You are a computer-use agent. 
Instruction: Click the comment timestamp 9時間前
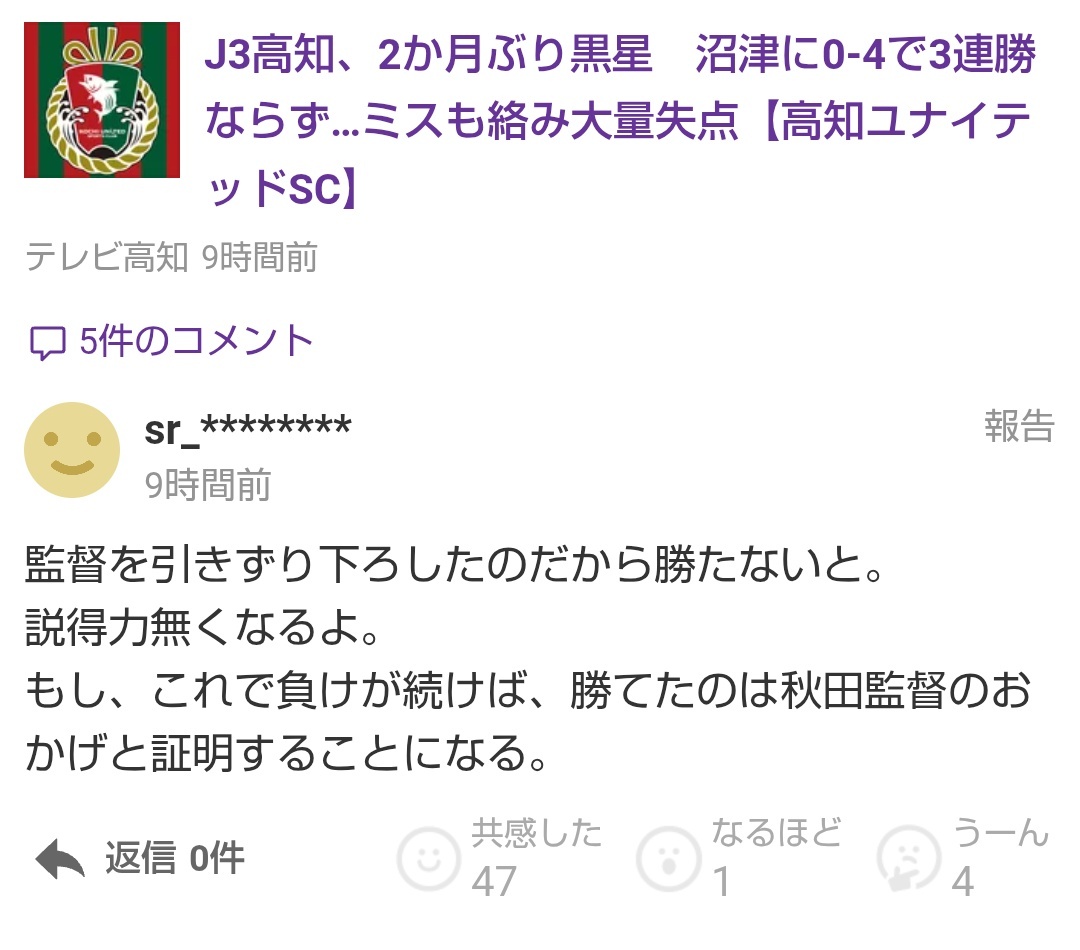[x=208, y=485]
